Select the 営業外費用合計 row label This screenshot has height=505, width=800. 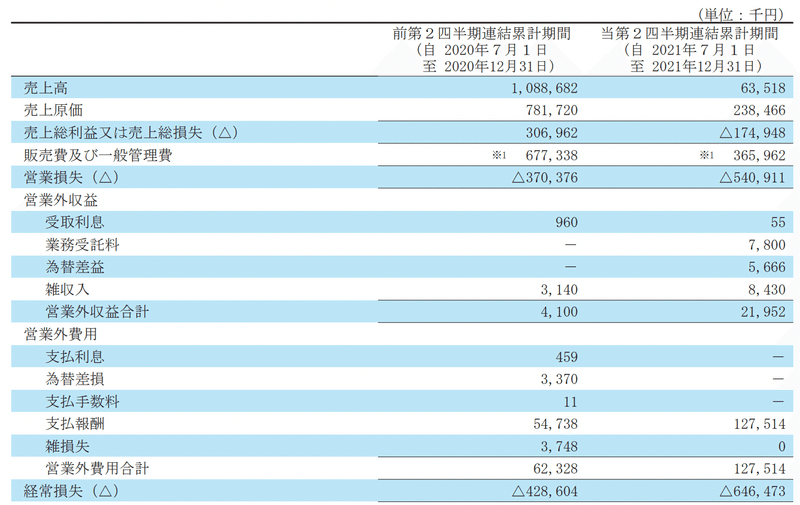tap(97, 469)
